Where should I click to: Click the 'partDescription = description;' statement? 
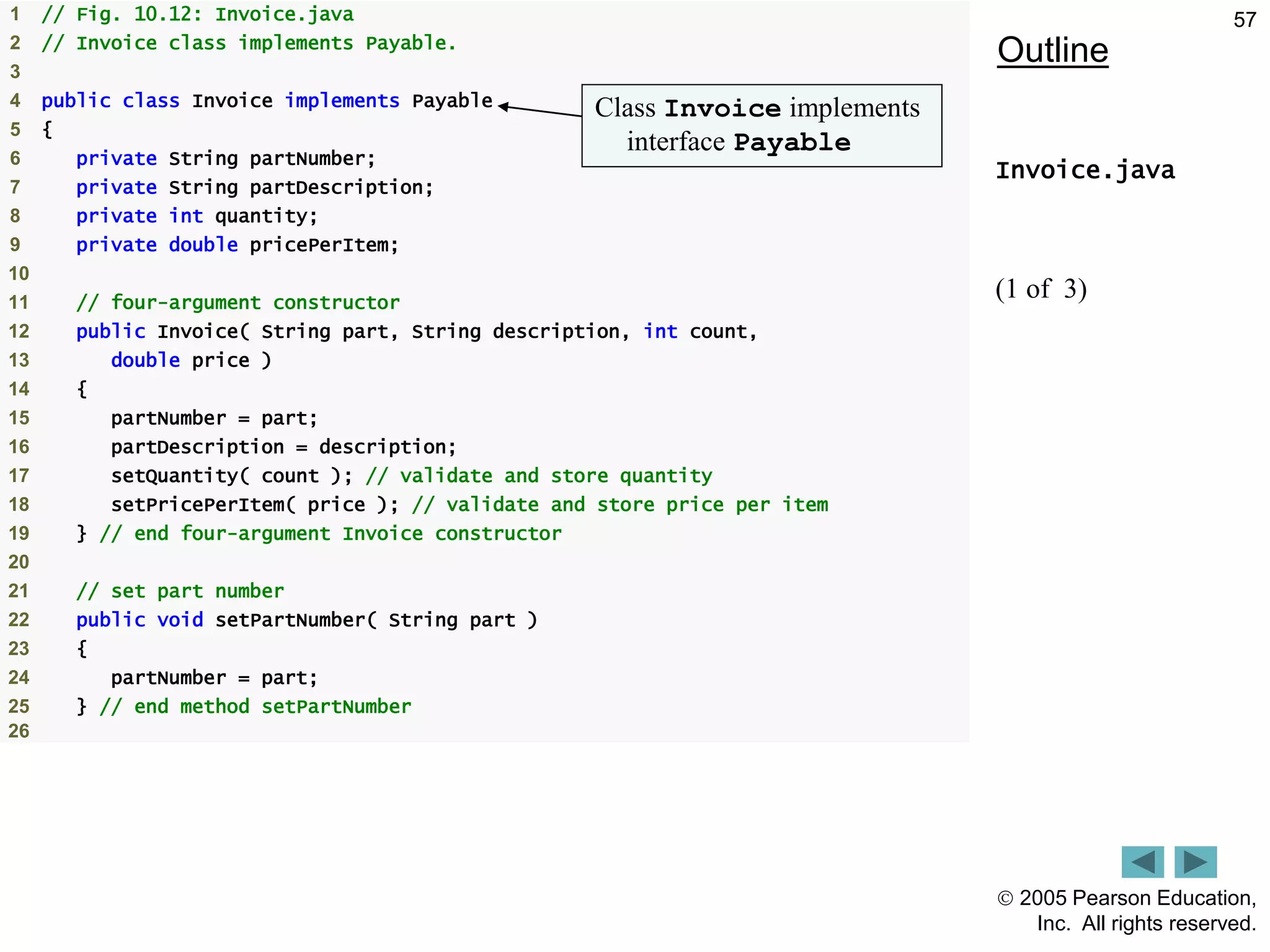pyautogui.click(x=284, y=447)
